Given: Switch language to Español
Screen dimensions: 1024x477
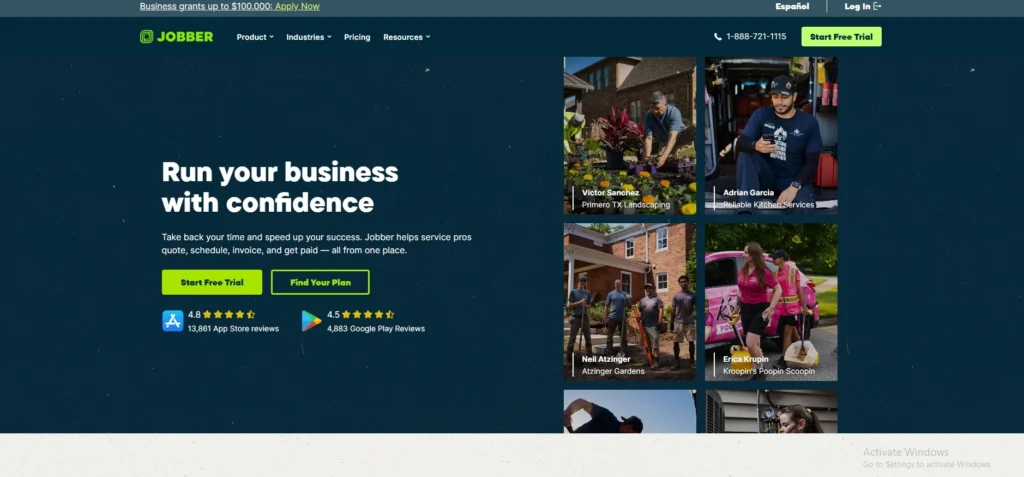Looking at the screenshot, I should 792,6.
